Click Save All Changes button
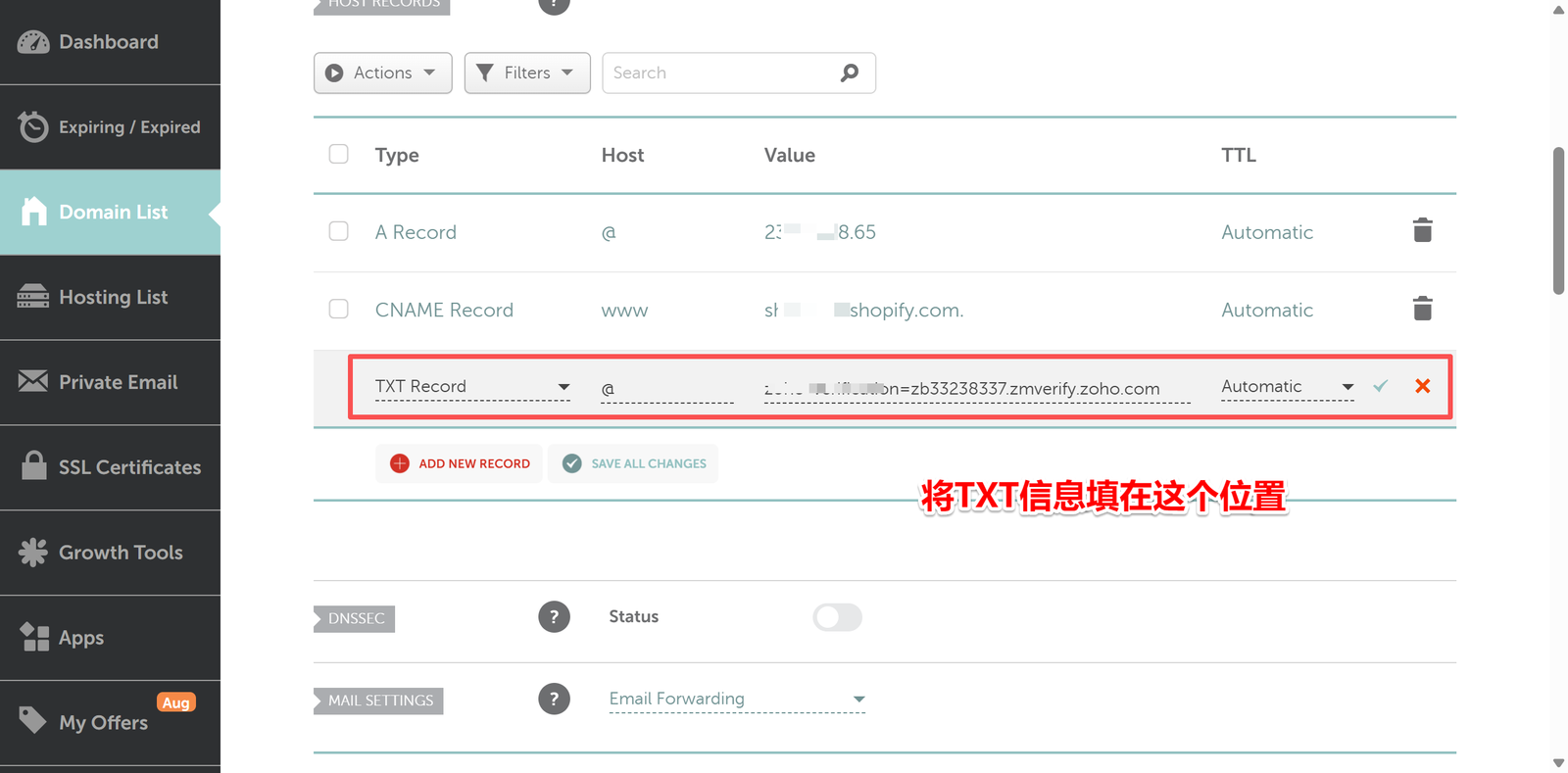The image size is (1568, 773). [633, 463]
